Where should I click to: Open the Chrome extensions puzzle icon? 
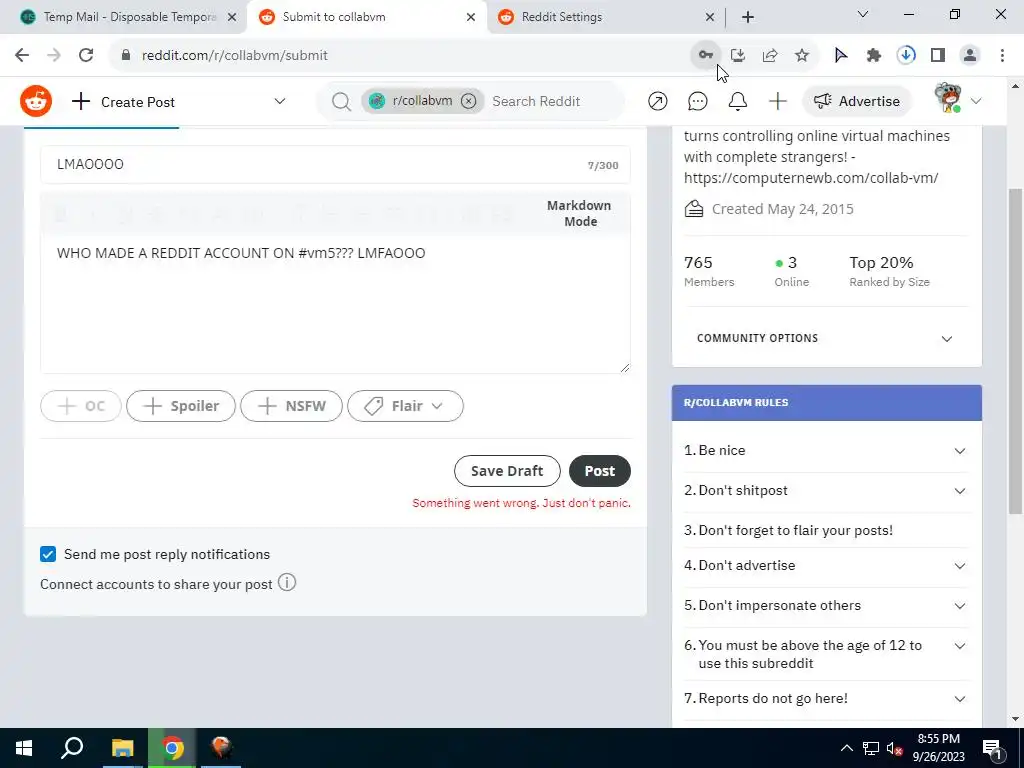[x=874, y=55]
